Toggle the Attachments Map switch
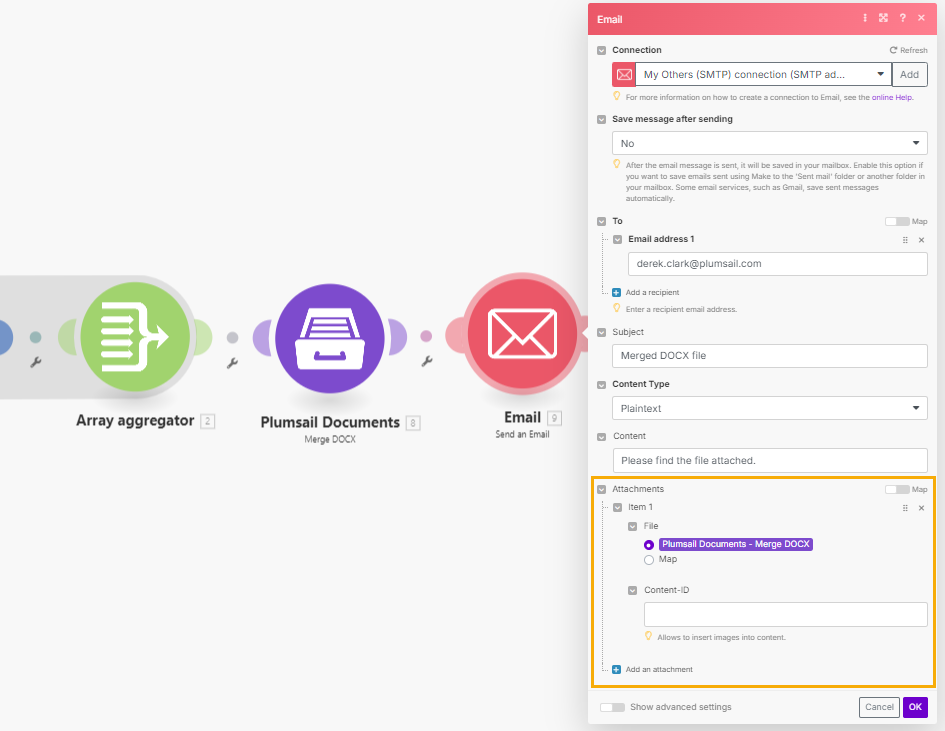 point(897,489)
